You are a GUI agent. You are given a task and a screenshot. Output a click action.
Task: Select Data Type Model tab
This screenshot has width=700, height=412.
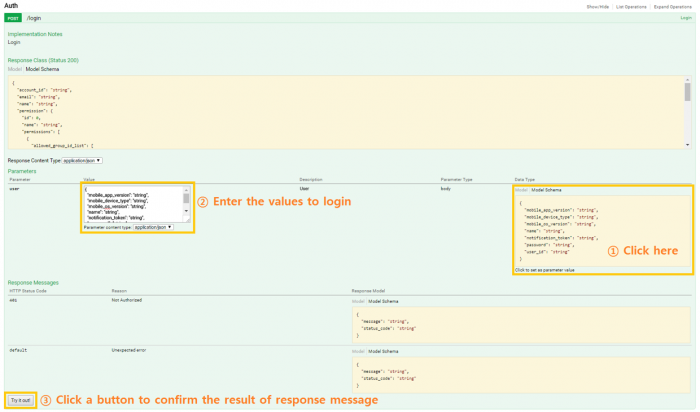coord(520,189)
